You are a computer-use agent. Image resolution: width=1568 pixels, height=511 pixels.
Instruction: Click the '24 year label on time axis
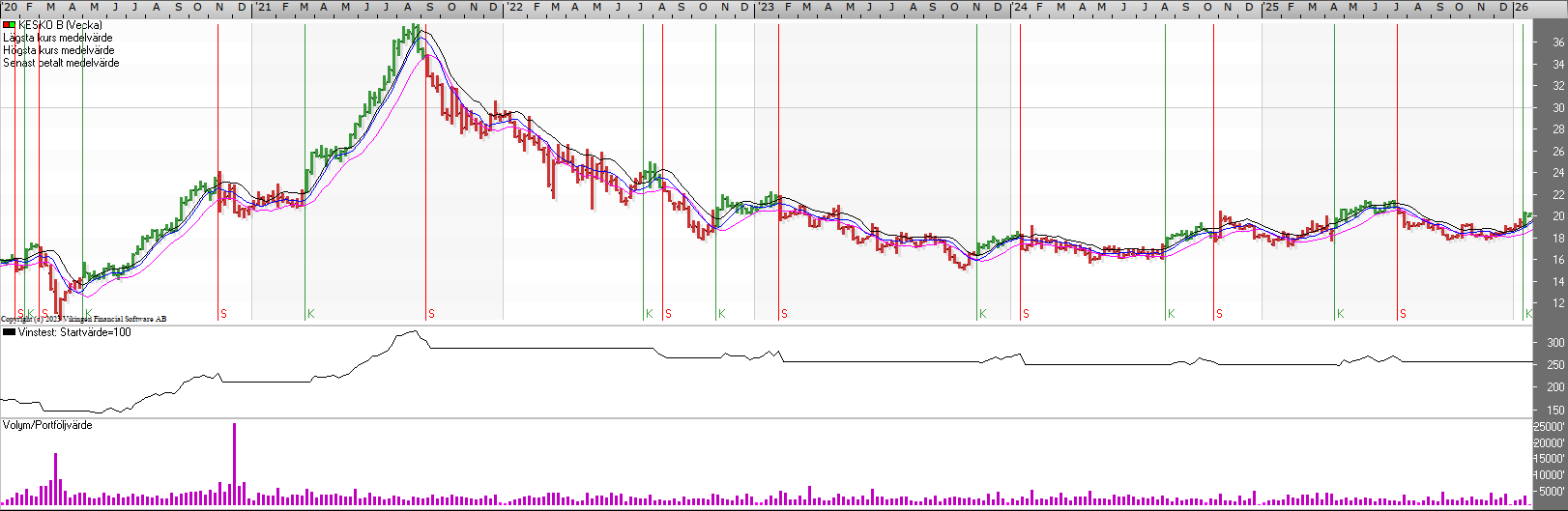click(x=1019, y=7)
